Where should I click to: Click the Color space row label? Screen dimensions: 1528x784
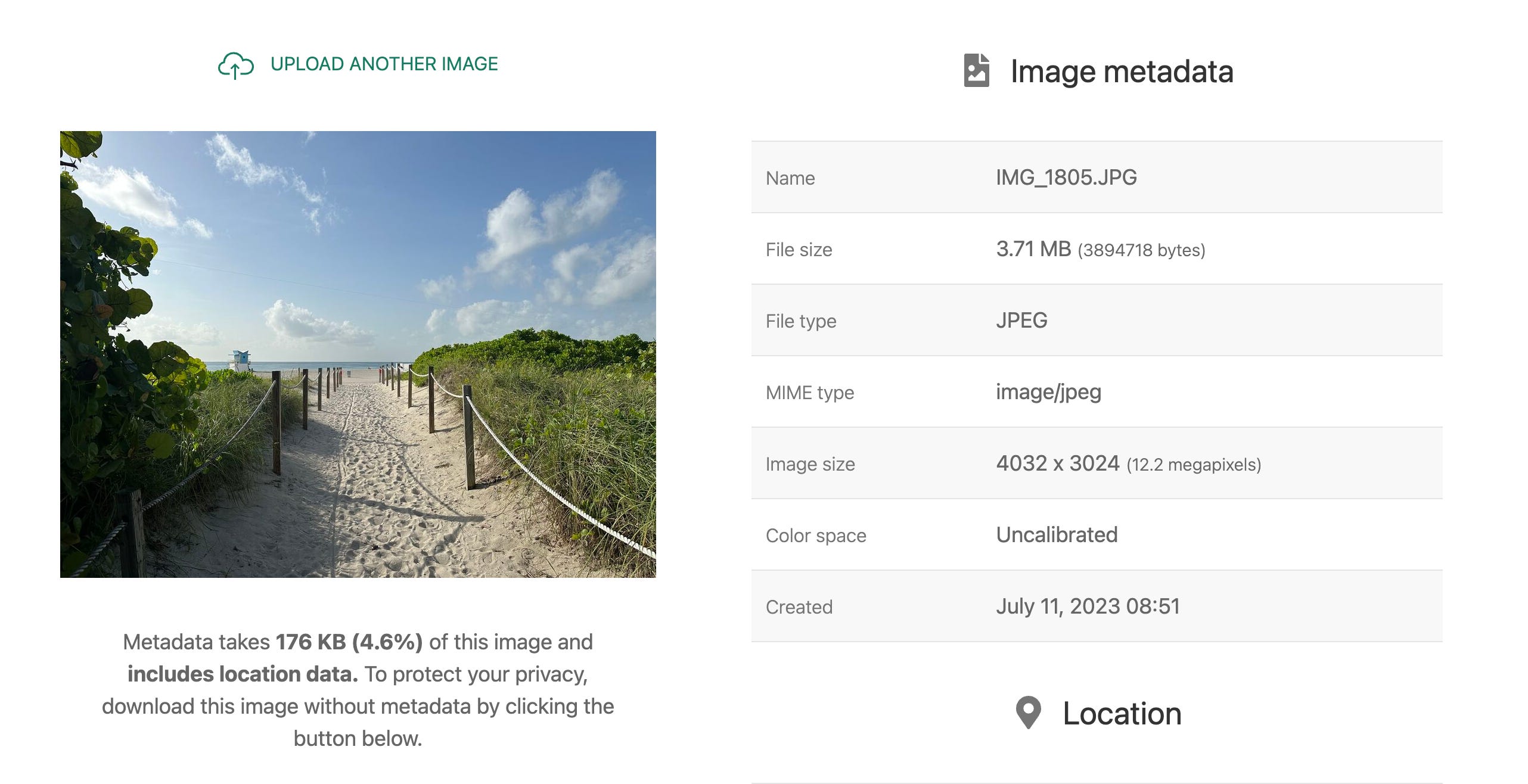[x=815, y=536]
